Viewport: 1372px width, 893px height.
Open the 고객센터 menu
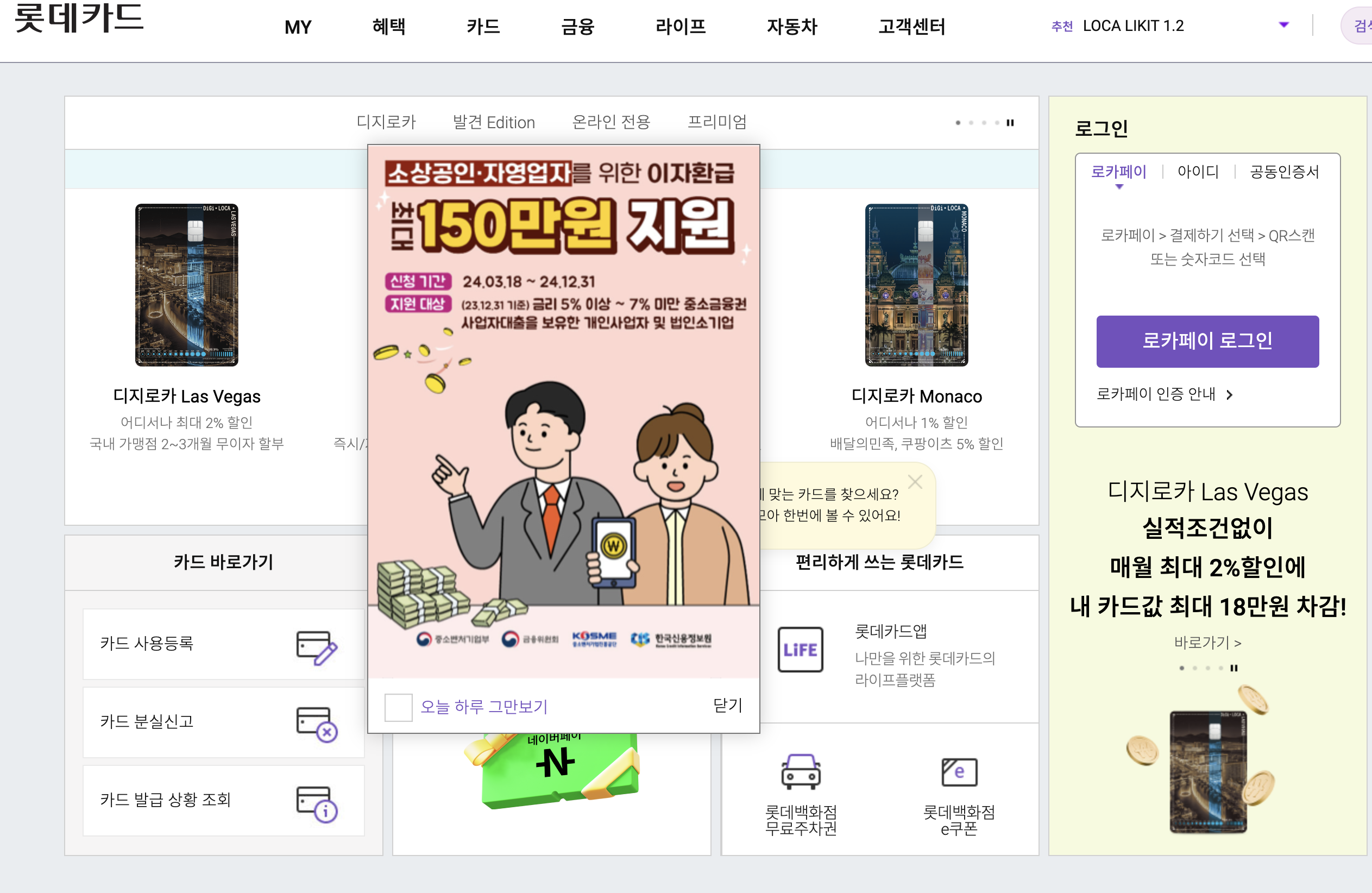point(912,27)
